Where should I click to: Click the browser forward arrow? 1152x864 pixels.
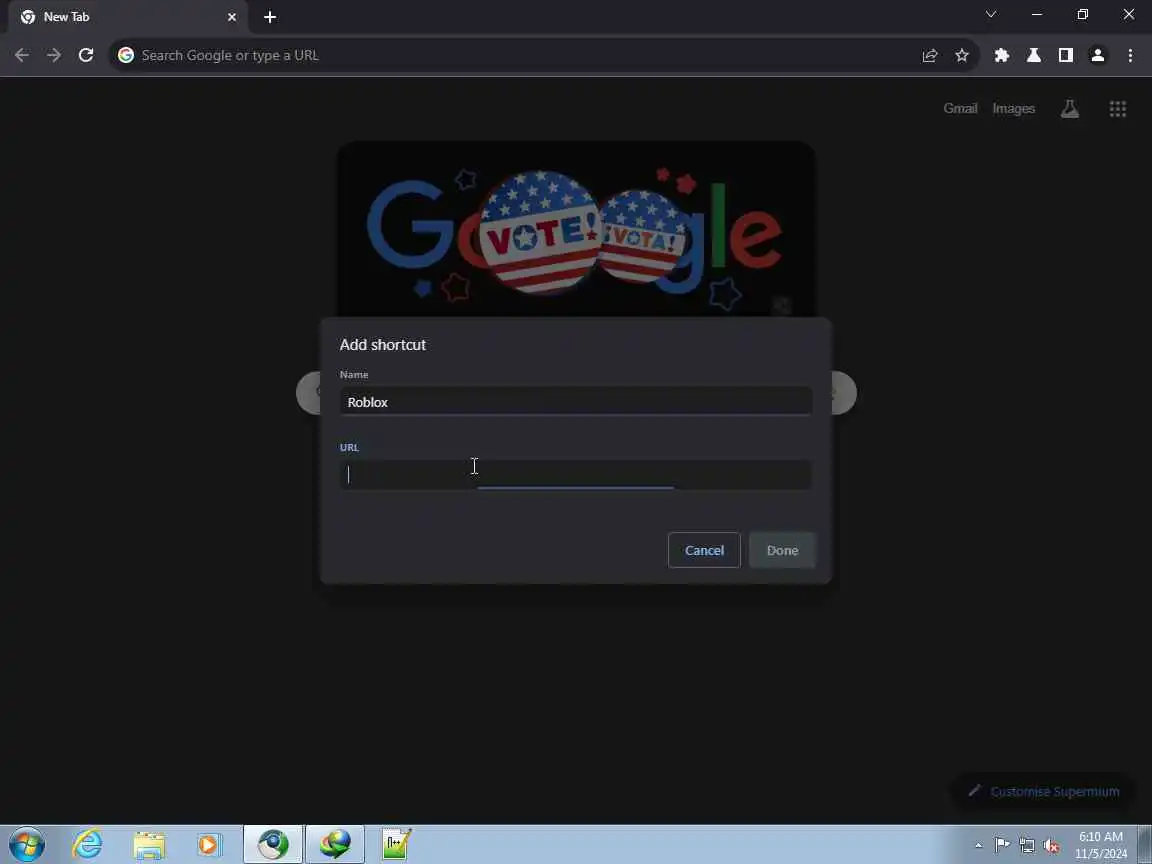pos(54,55)
